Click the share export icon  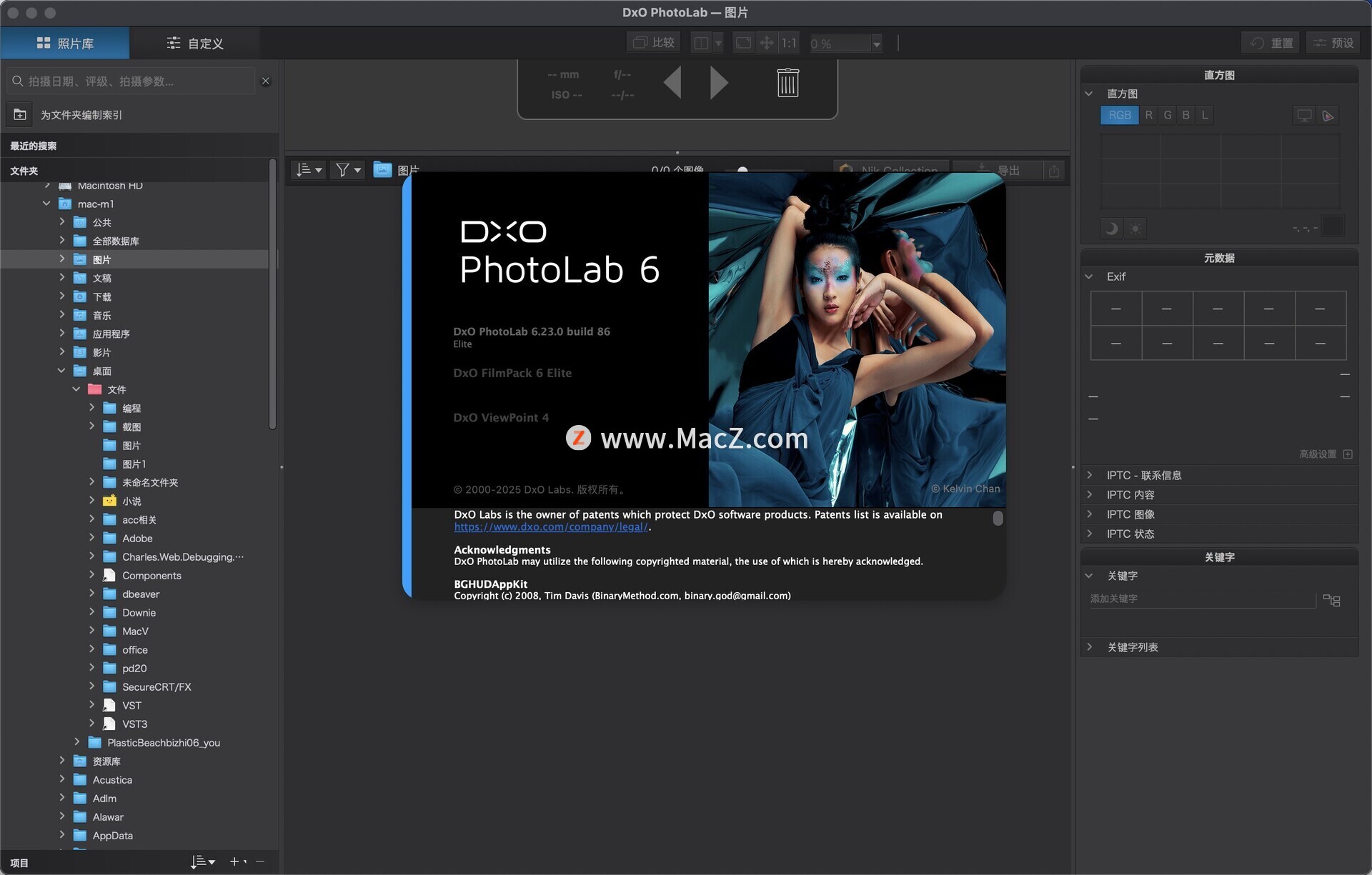1053,171
